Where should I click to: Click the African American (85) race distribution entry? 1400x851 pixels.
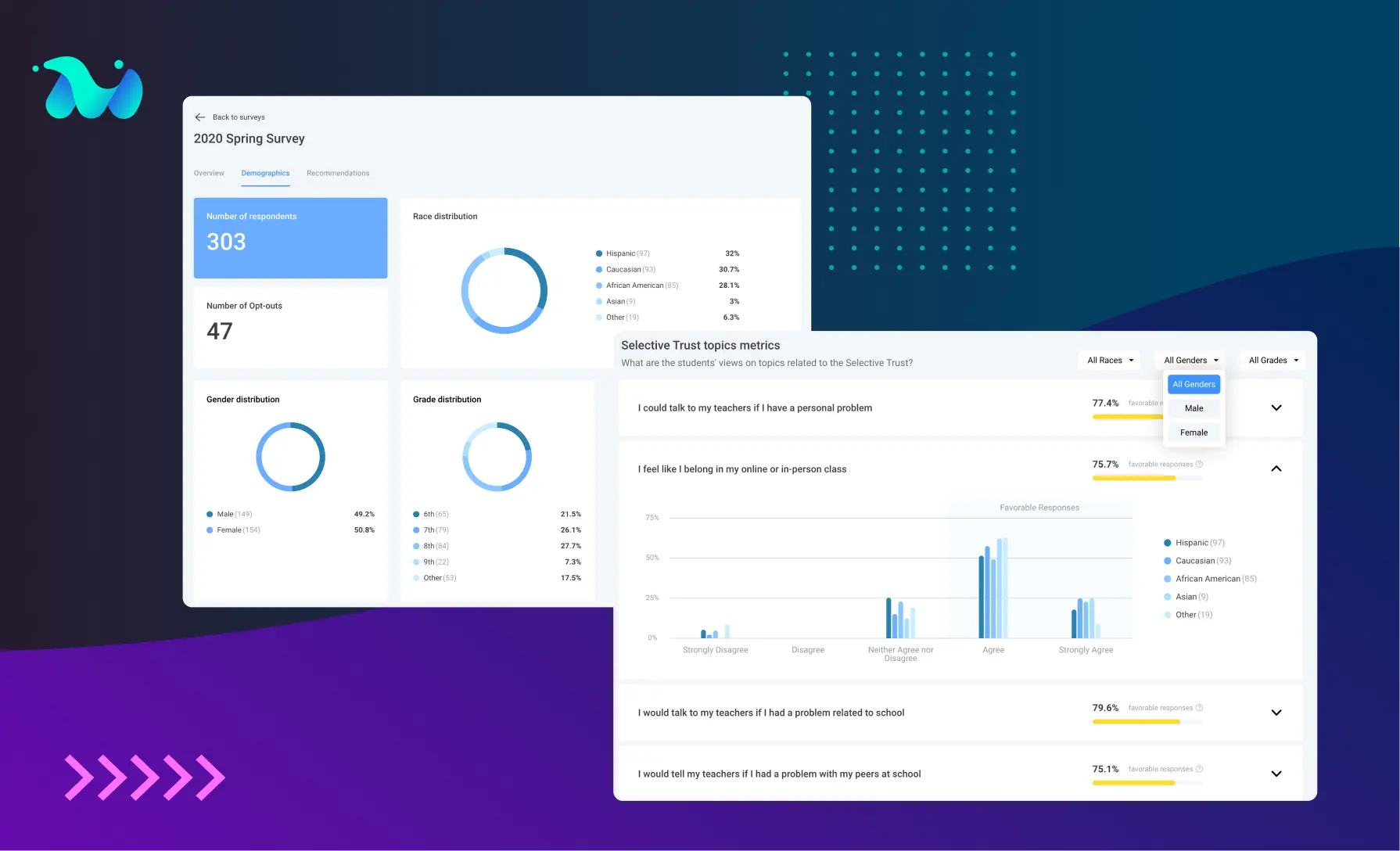pyautogui.click(x=637, y=285)
